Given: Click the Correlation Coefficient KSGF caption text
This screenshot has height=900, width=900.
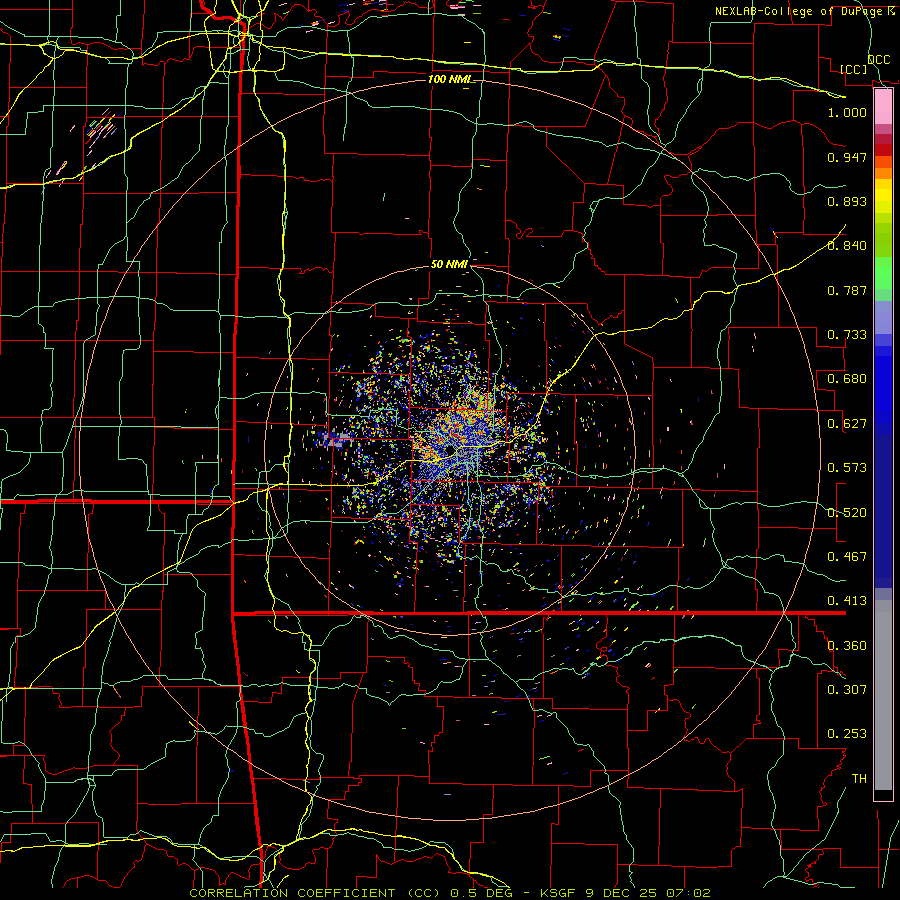Looking at the screenshot, I should click(449, 893).
